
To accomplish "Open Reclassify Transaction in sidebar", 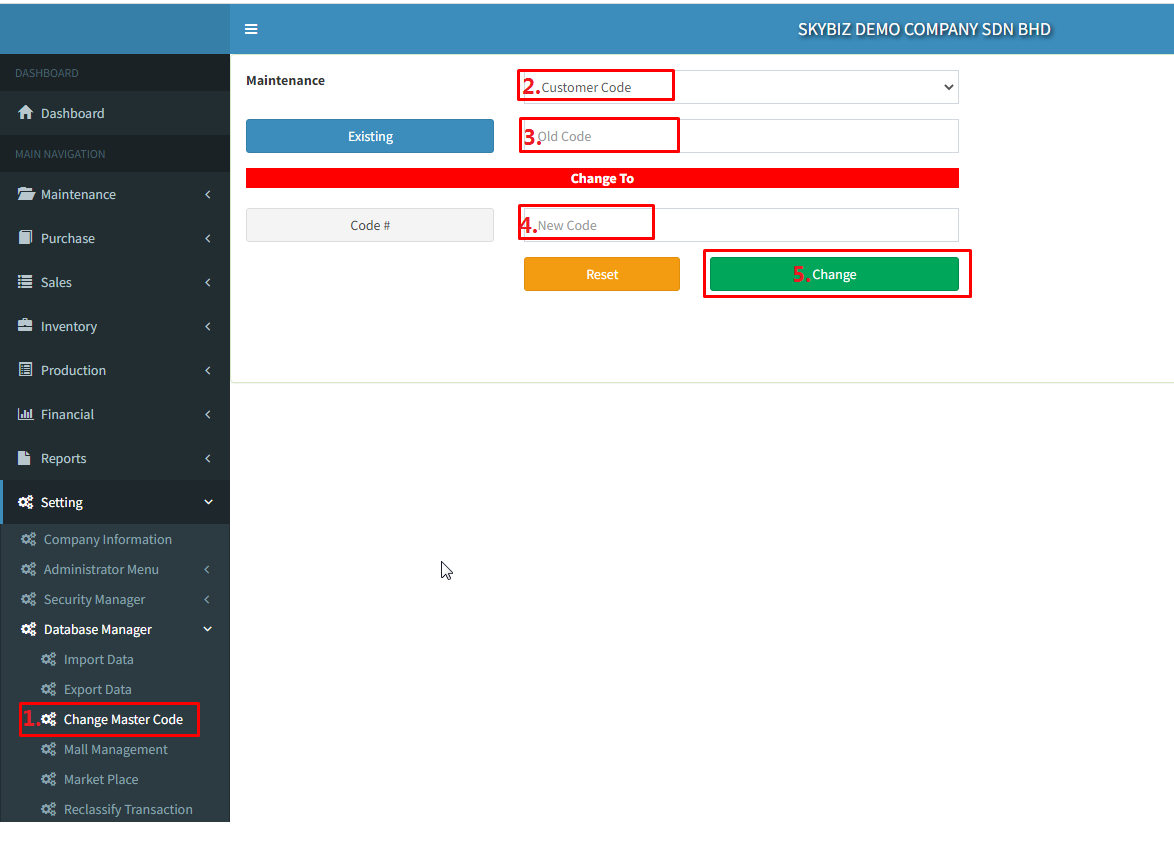I will [x=128, y=809].
